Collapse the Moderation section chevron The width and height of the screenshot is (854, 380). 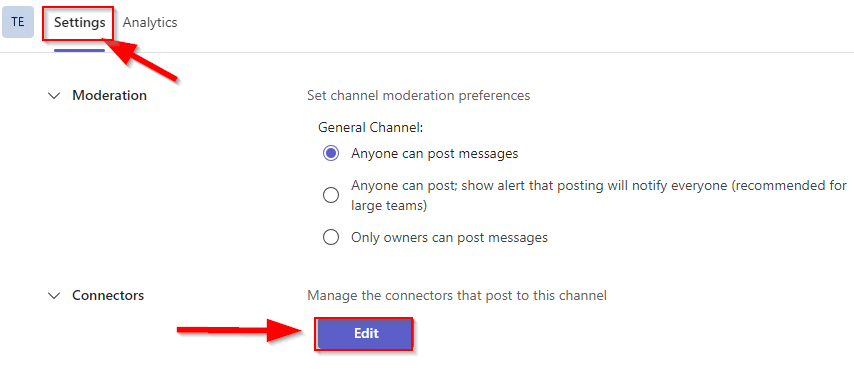[x=54, y=96]
